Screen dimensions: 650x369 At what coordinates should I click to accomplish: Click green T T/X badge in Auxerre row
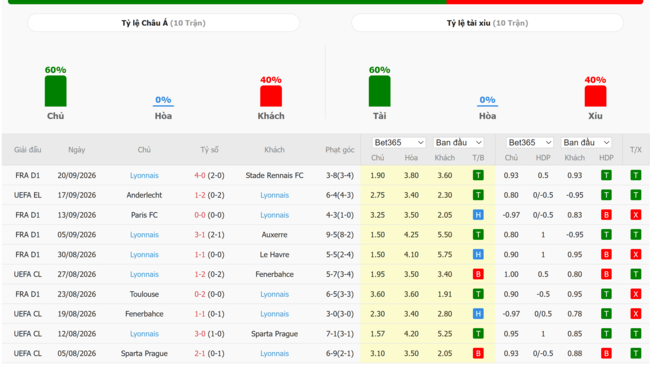click(x=635, y=235)
